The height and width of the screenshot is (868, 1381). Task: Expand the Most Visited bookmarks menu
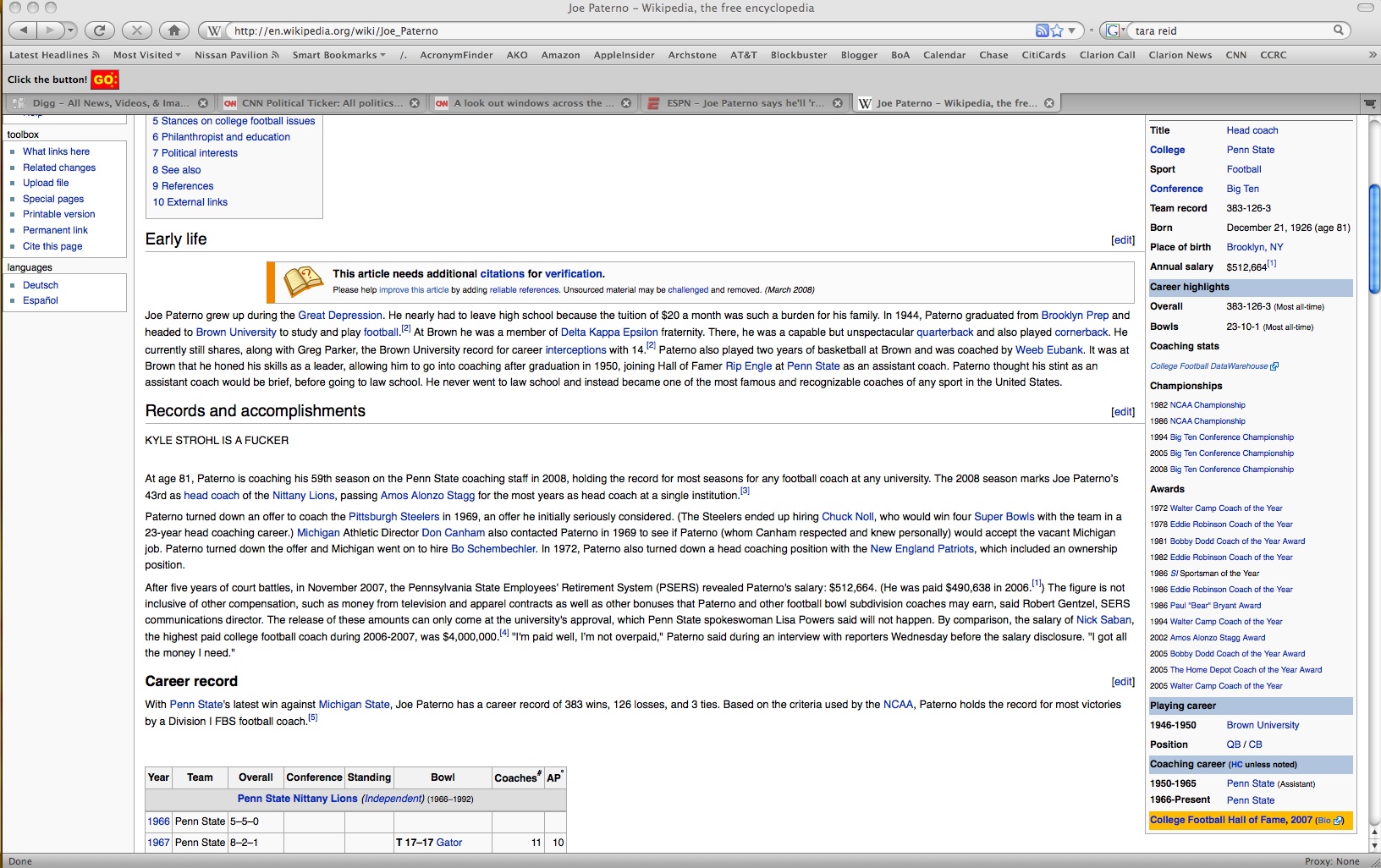pyautogui.click(x=146, y=55)
